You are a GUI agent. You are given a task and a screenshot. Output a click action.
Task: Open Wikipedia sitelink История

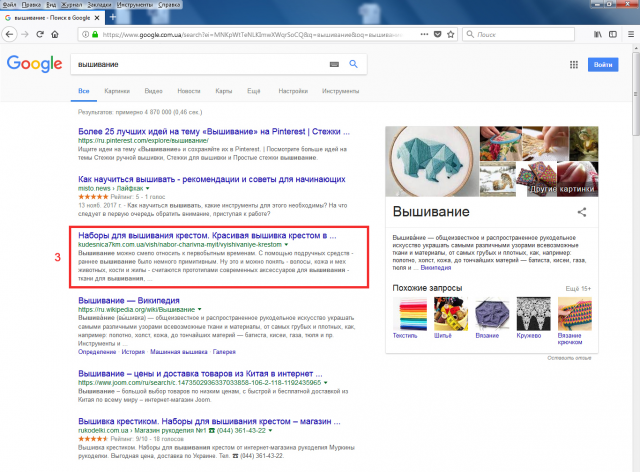(133, 352)
